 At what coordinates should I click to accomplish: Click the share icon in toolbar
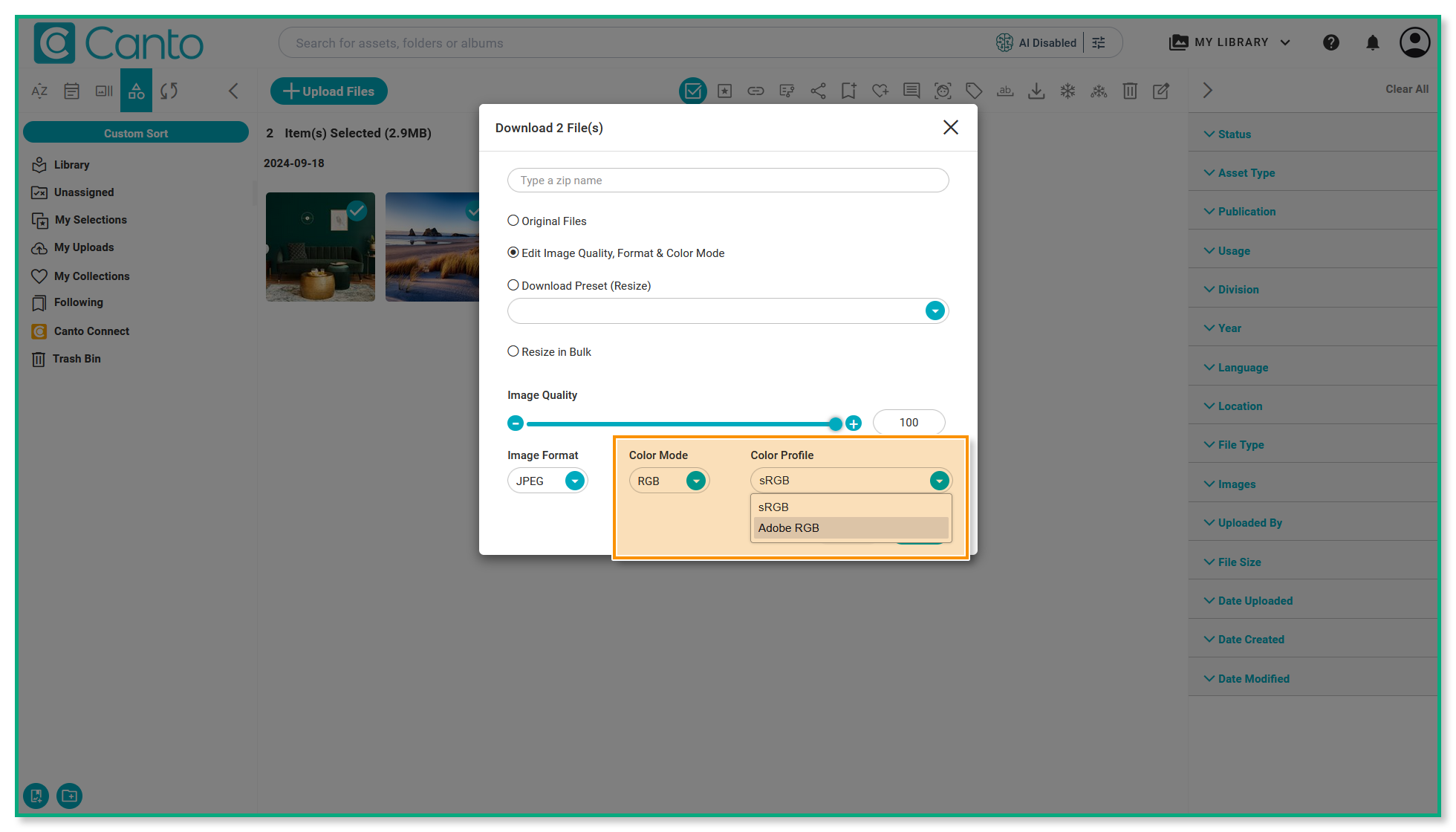tap(818, 91)
